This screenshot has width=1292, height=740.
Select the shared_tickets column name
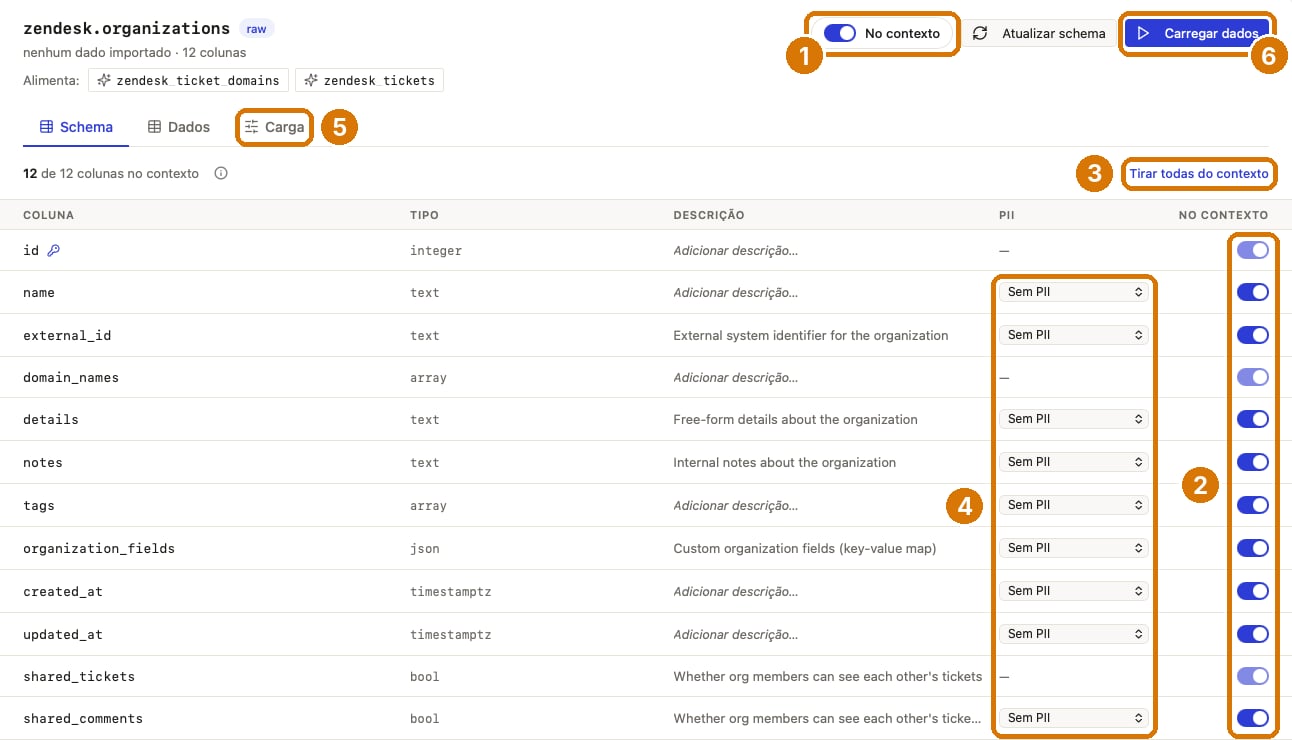(x=79, y=677)
